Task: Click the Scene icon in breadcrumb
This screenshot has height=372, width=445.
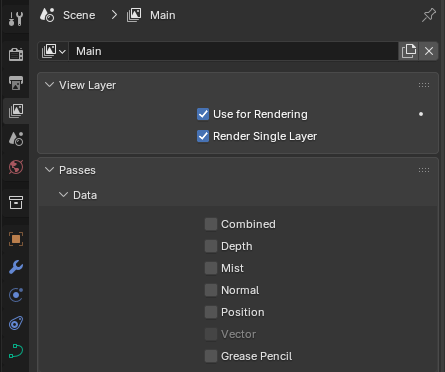Action: [47, 15]
